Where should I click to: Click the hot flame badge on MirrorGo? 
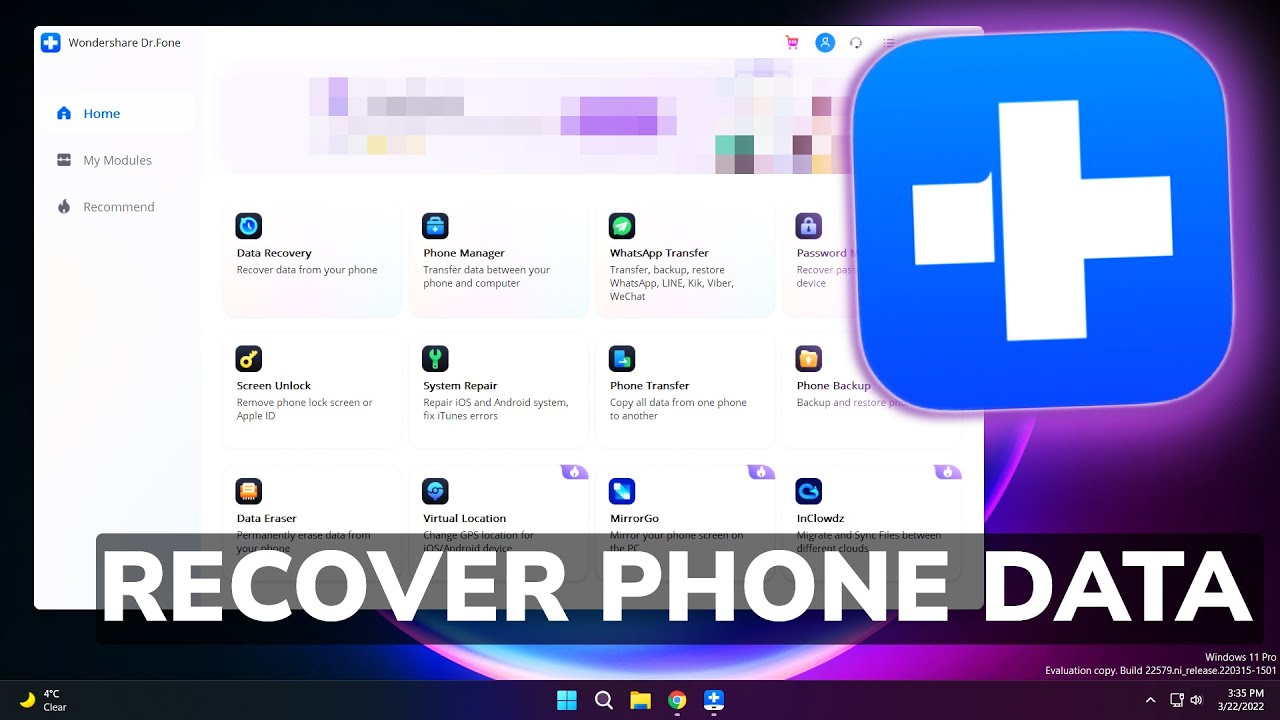[x=761, y=472]
